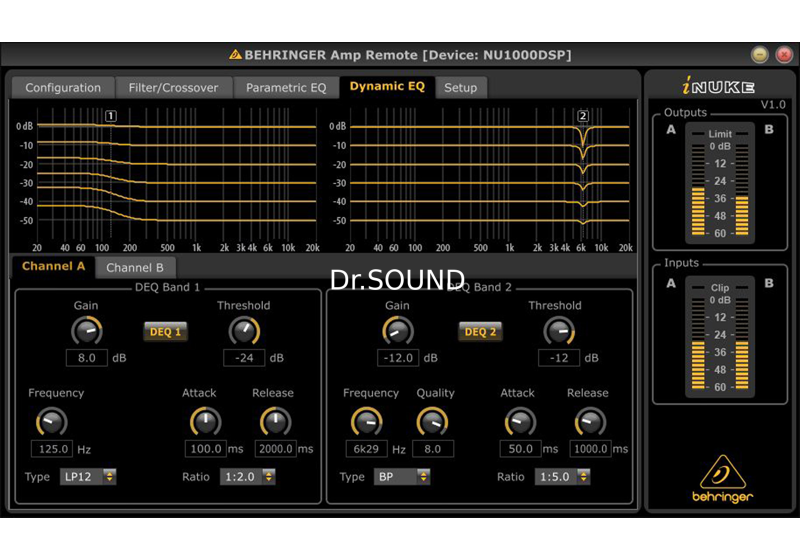
Task: Click the DEQ Band 2 Quality knob
Action: pos(433,422)
